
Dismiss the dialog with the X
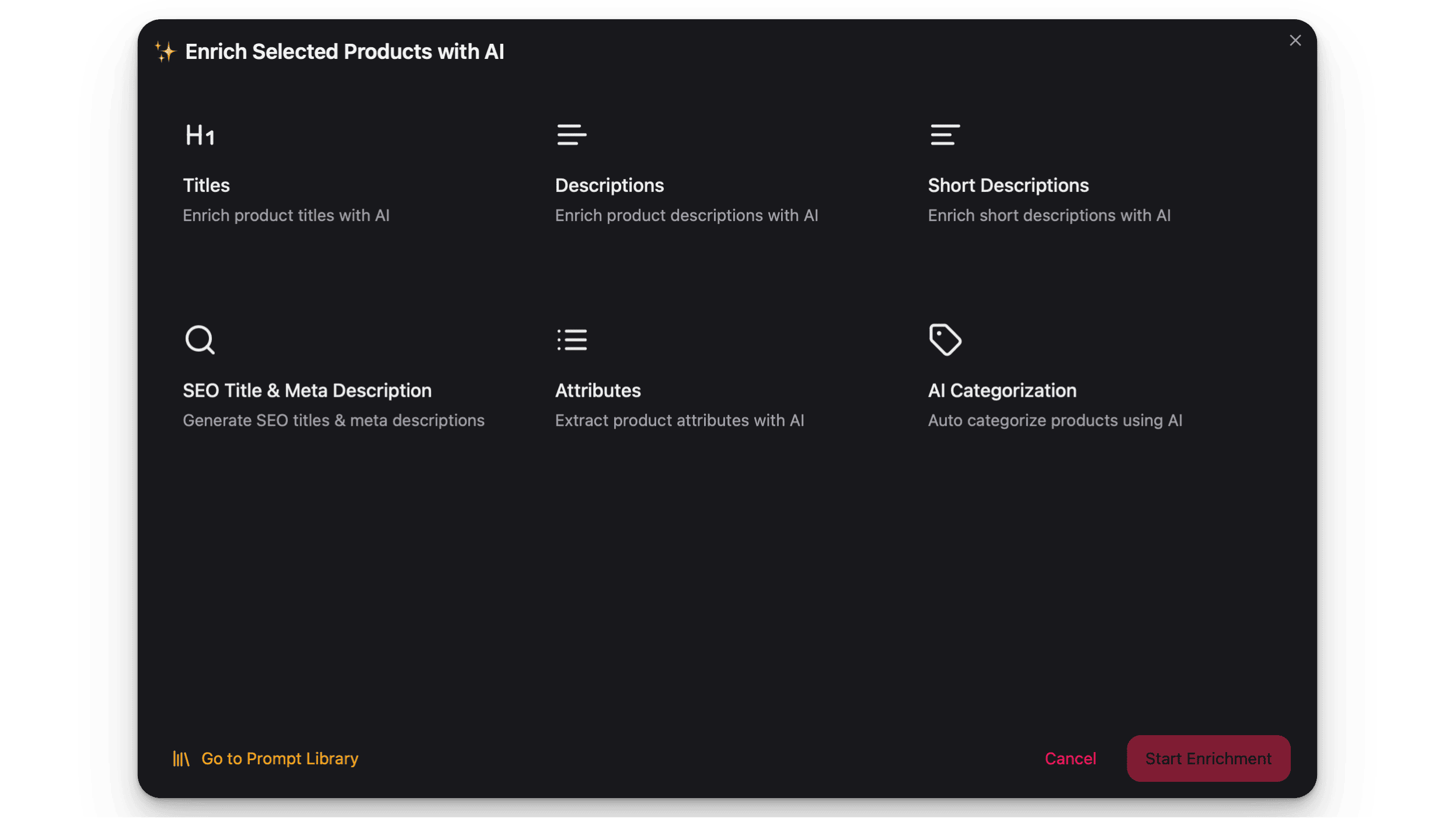tap(1295, 40)
